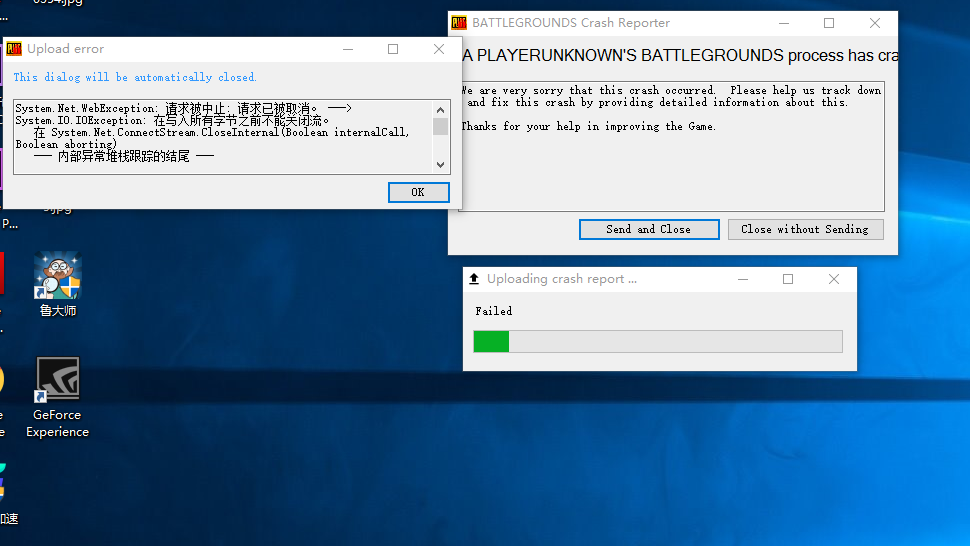The image size is (970, 546).
Task: Click "This dialog will be automatically closed." text
Action: [135, 77]
